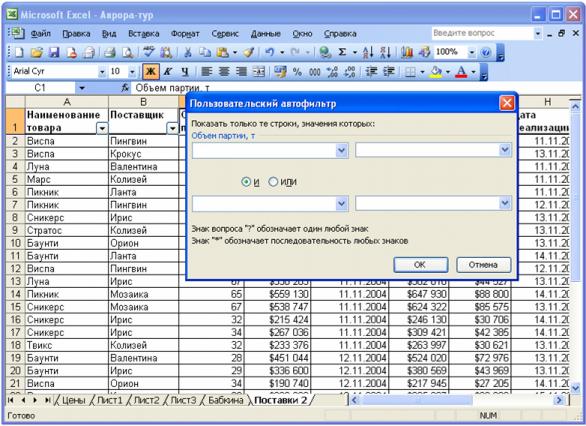Click the Print icon
The width and height of the screenshot is (586, 426).
pyautogui.click(x=110, y=53)
